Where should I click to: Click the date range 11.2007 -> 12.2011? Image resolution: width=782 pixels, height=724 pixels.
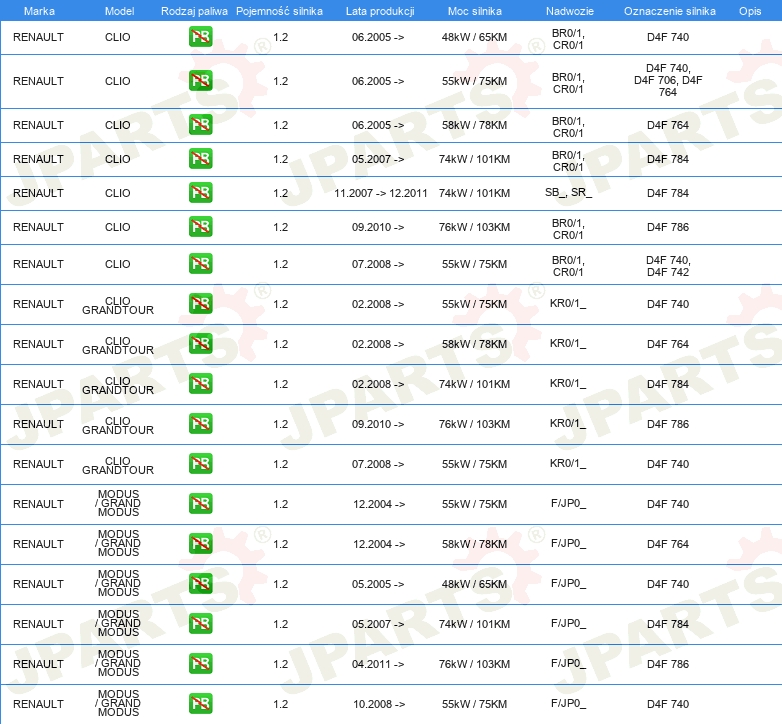[x=381, y=193]
